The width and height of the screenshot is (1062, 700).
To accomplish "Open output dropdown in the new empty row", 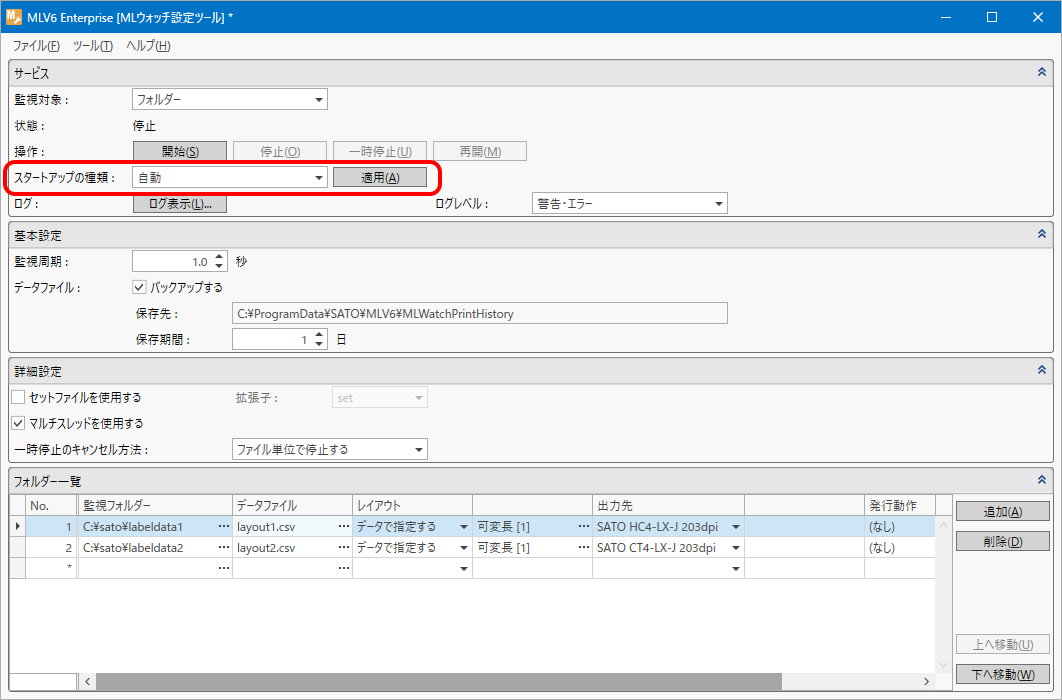I will tap(736, 568).
